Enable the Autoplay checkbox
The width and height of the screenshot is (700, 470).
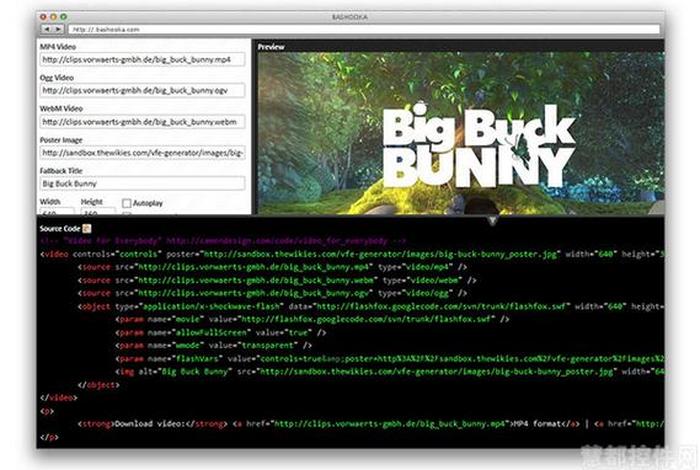[x=127, y=204]
